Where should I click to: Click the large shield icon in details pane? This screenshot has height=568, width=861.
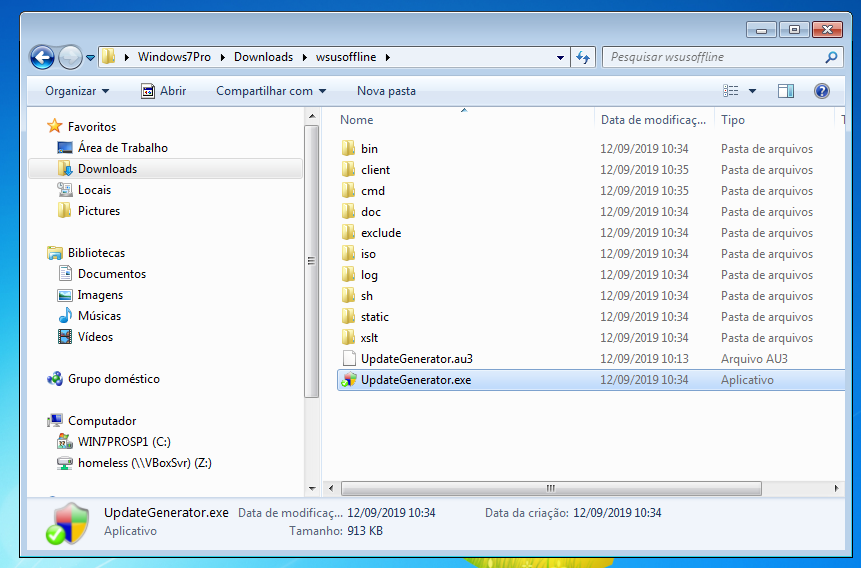68,524
